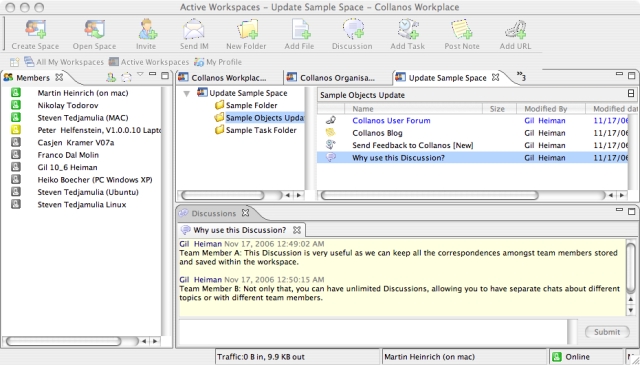Select member Casjen Kramer V07a
Image resolution: width=640 pixels, height=365 pixels.
[x=76, y=142]
